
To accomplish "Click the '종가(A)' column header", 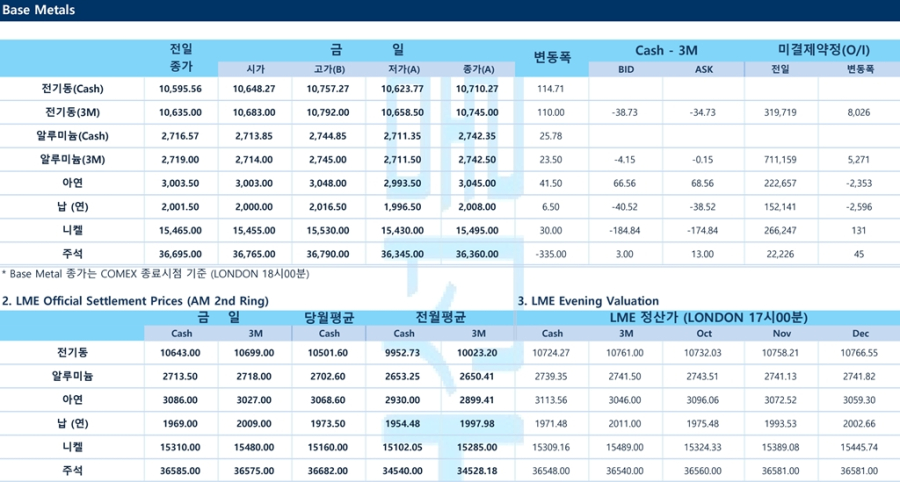I will tap(478, 69).
